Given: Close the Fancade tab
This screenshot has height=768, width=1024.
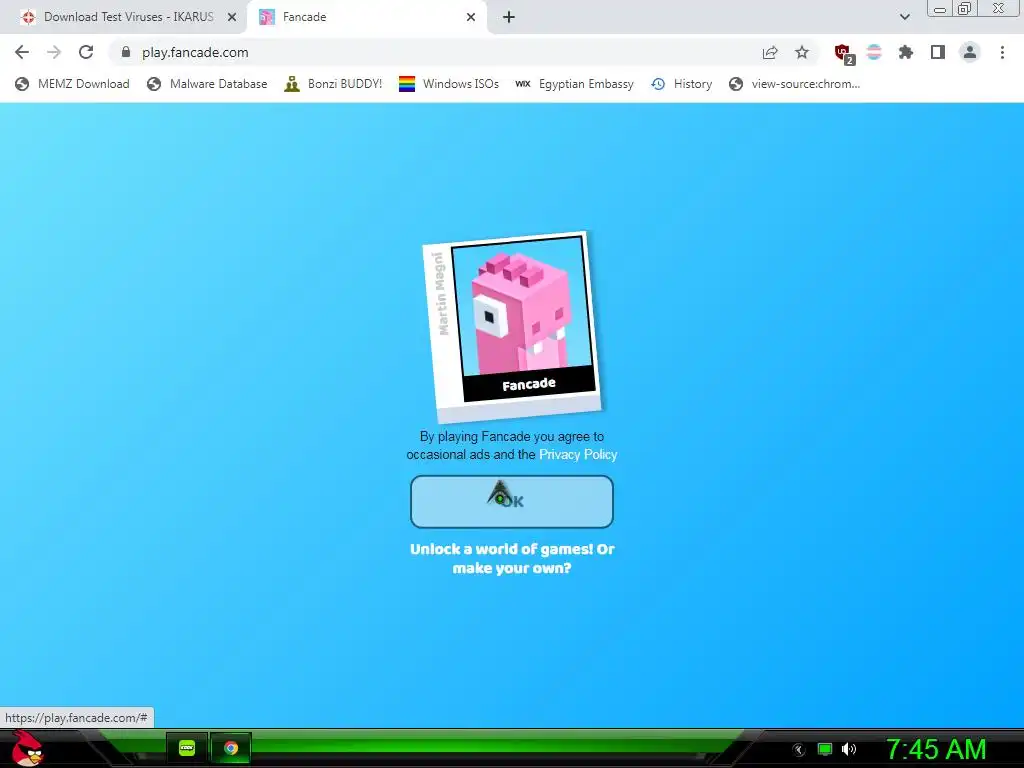Looking at the screenshot, I should 471,17.
